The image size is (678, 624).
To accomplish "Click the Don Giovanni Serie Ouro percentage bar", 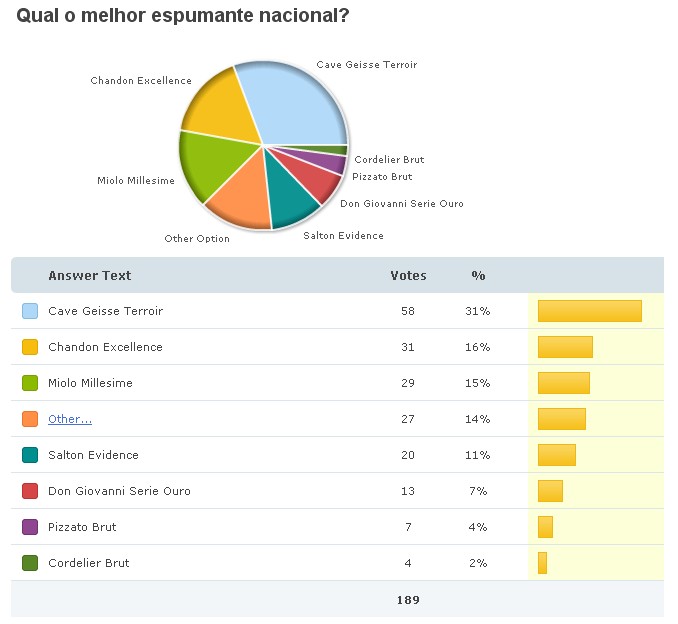I will click(x=550, y=491).
